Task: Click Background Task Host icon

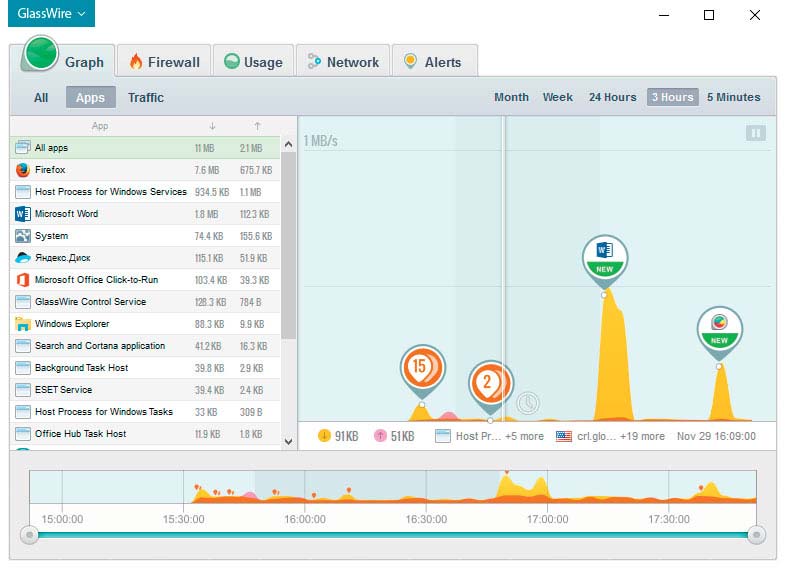Action: pos(23,368)
